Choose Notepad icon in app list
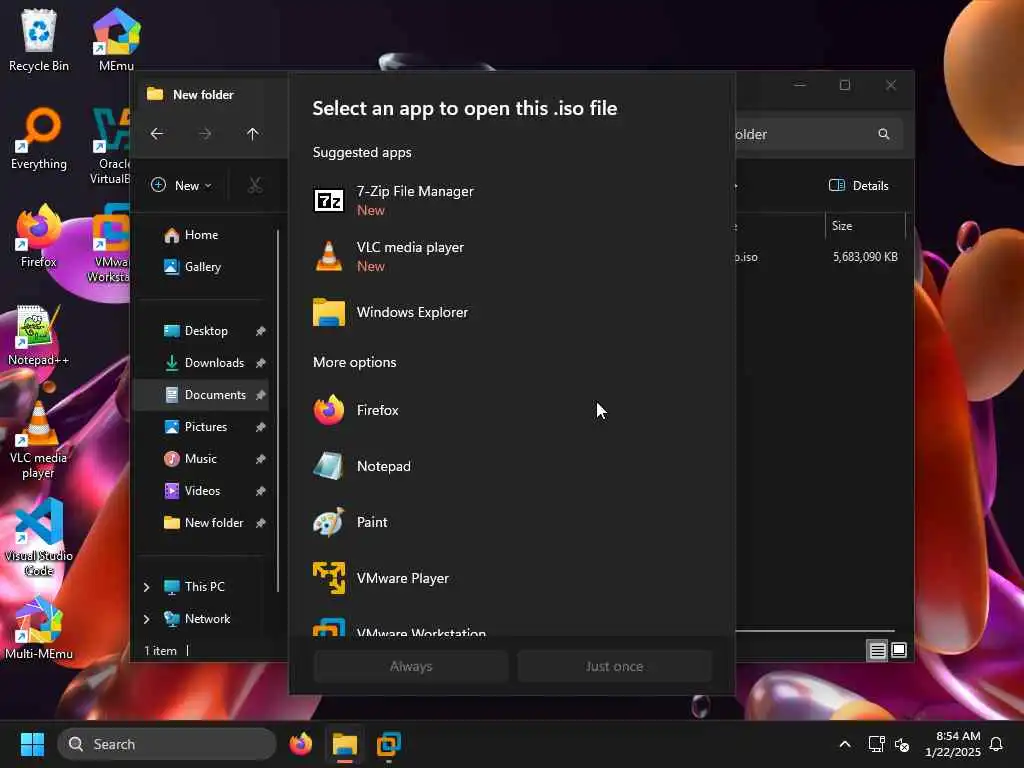1024x768 pixels. pos(328,466)
